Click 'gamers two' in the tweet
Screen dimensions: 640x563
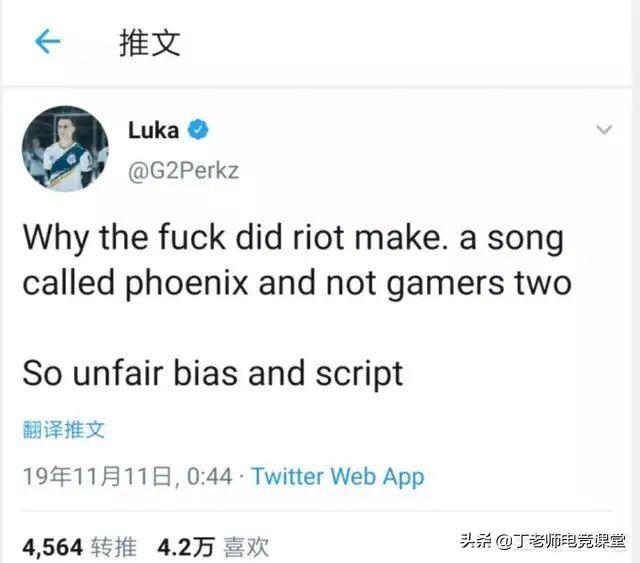(479, 283)
